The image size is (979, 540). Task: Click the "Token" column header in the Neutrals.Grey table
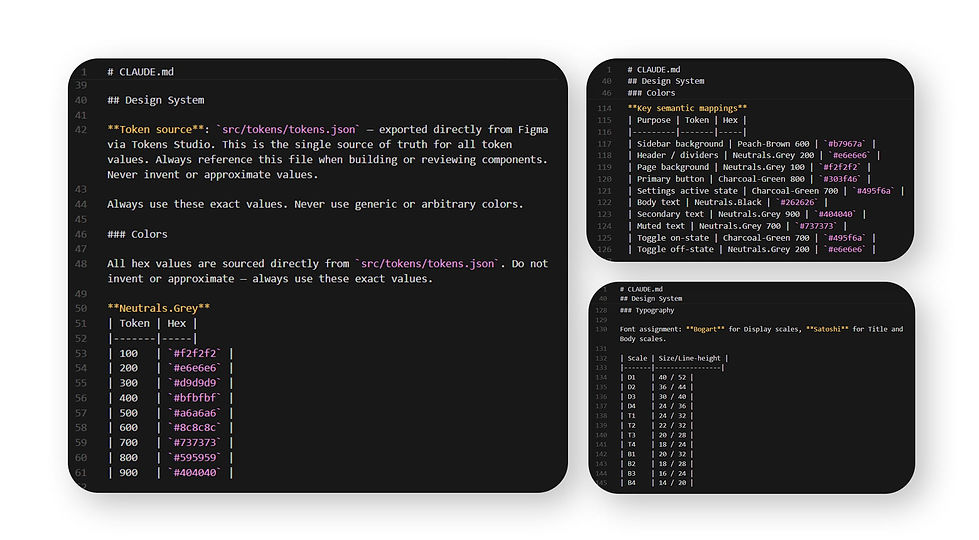pos(134,323)
